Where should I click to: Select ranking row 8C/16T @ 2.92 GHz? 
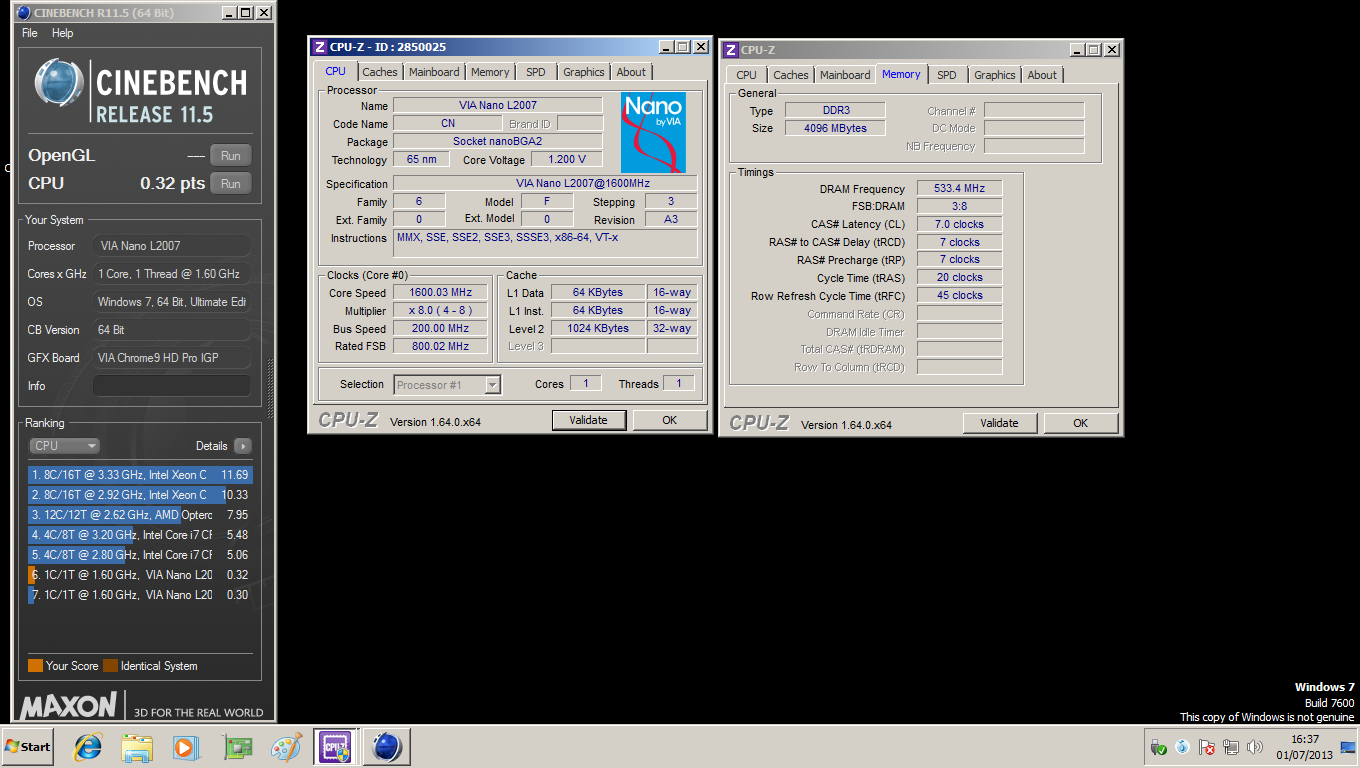[140, 495]
